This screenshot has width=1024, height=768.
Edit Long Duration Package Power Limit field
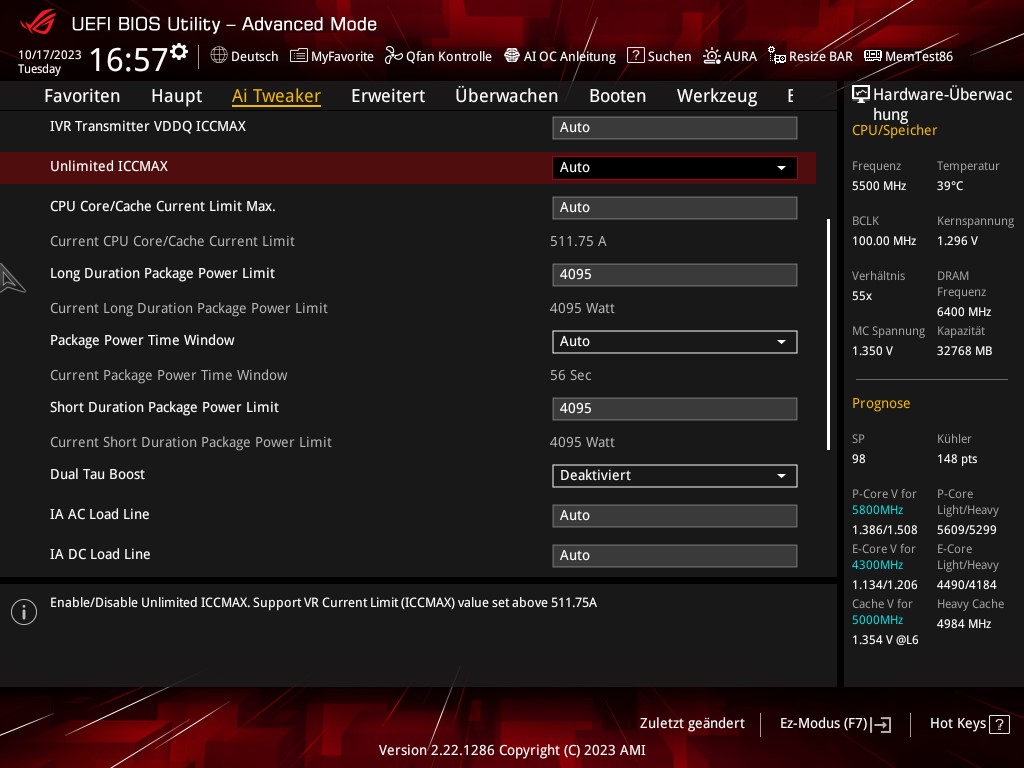[x=674, y=274]
